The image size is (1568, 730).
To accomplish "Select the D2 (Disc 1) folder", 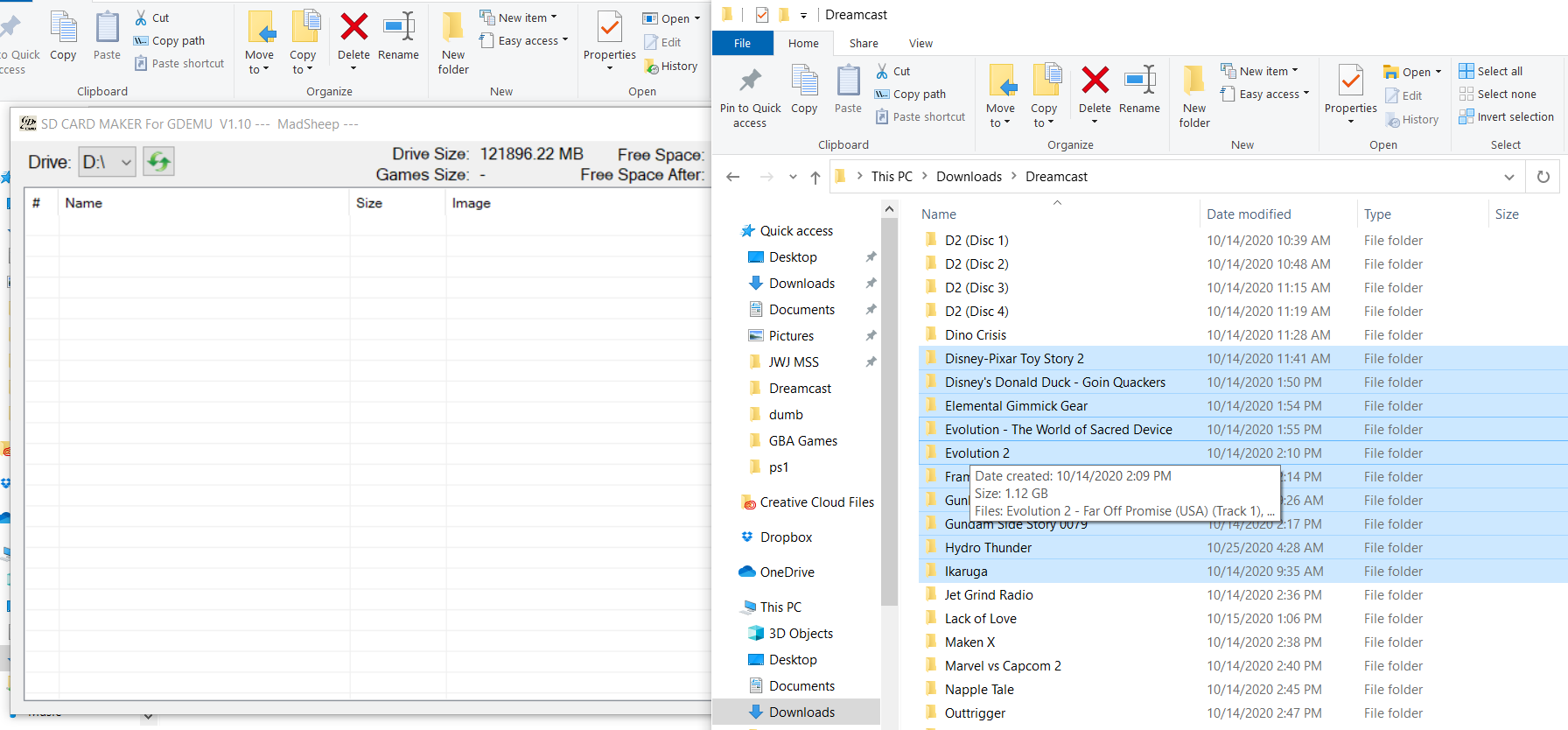I will [976, 240].
